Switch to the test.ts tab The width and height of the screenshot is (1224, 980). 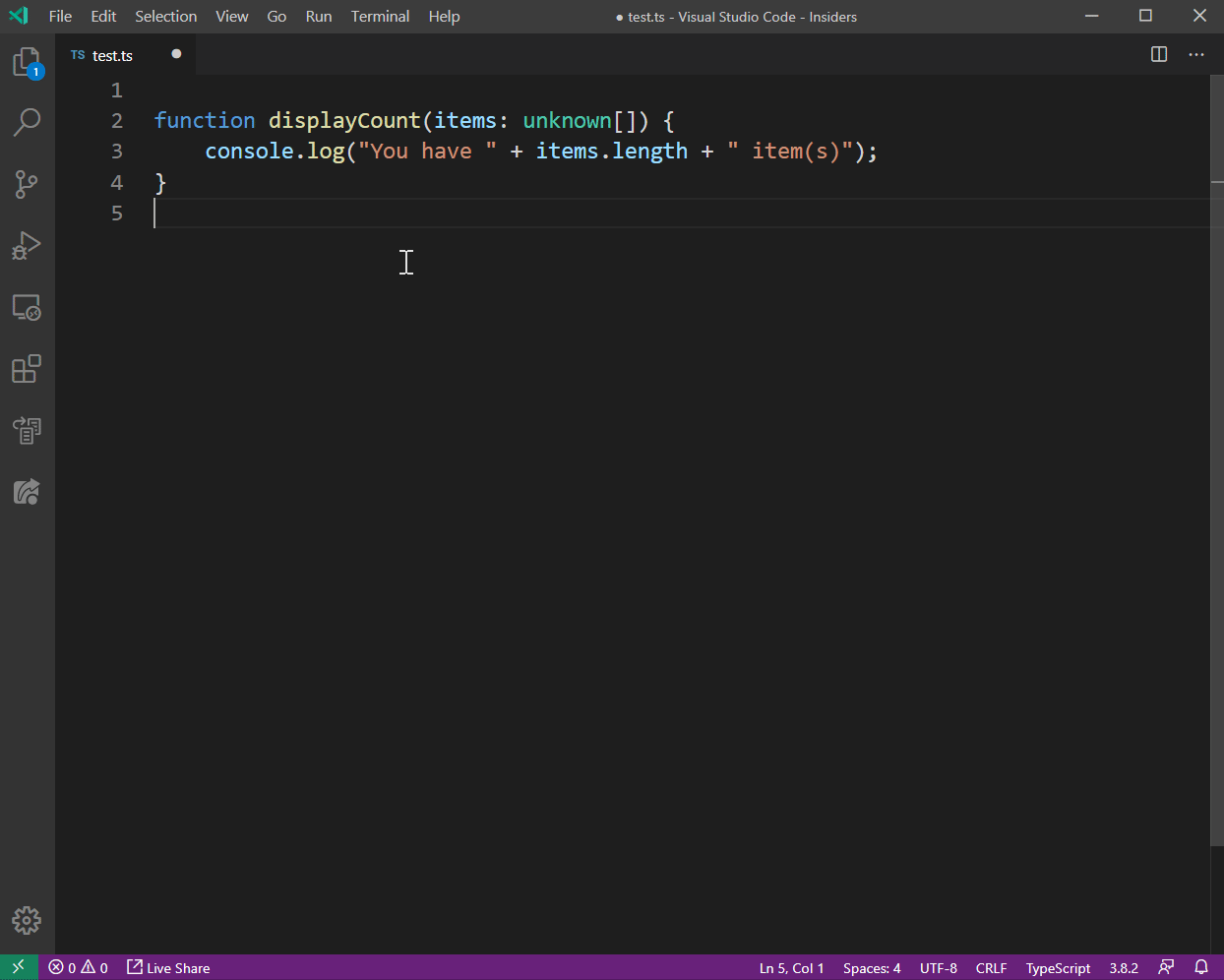pos(111,55)
